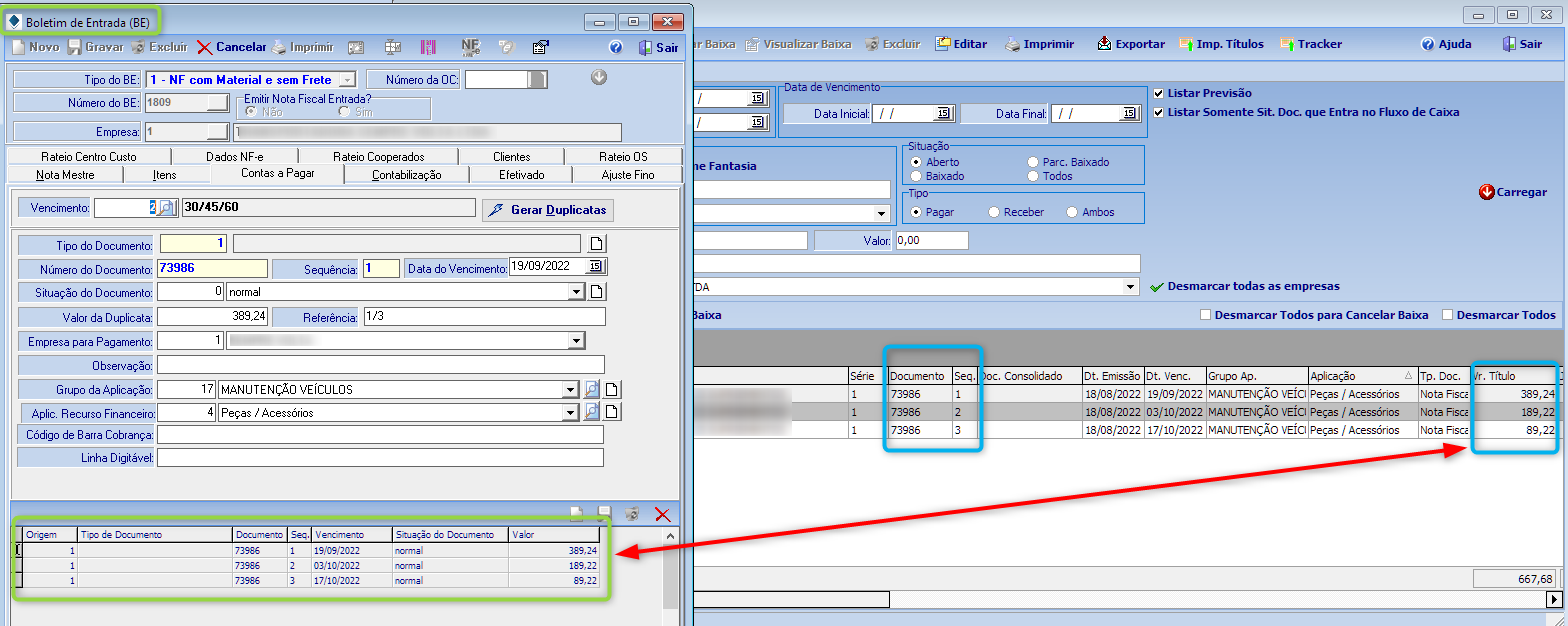Uncheck the Listar Previsão checkbox
The image size is (1568, 626).
[1159, 93]
